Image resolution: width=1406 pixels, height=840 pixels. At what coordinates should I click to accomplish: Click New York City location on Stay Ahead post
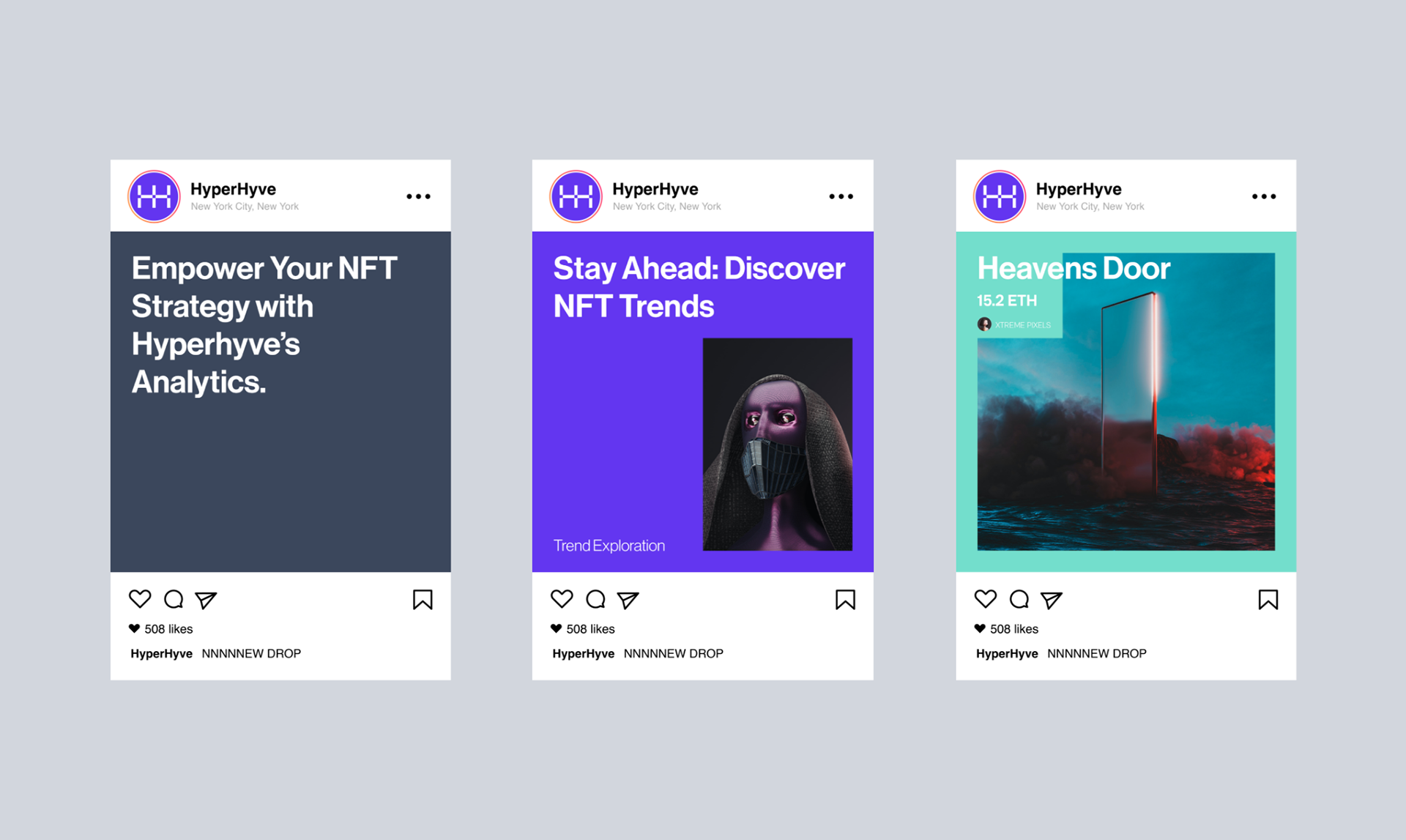tap(667, 207)
